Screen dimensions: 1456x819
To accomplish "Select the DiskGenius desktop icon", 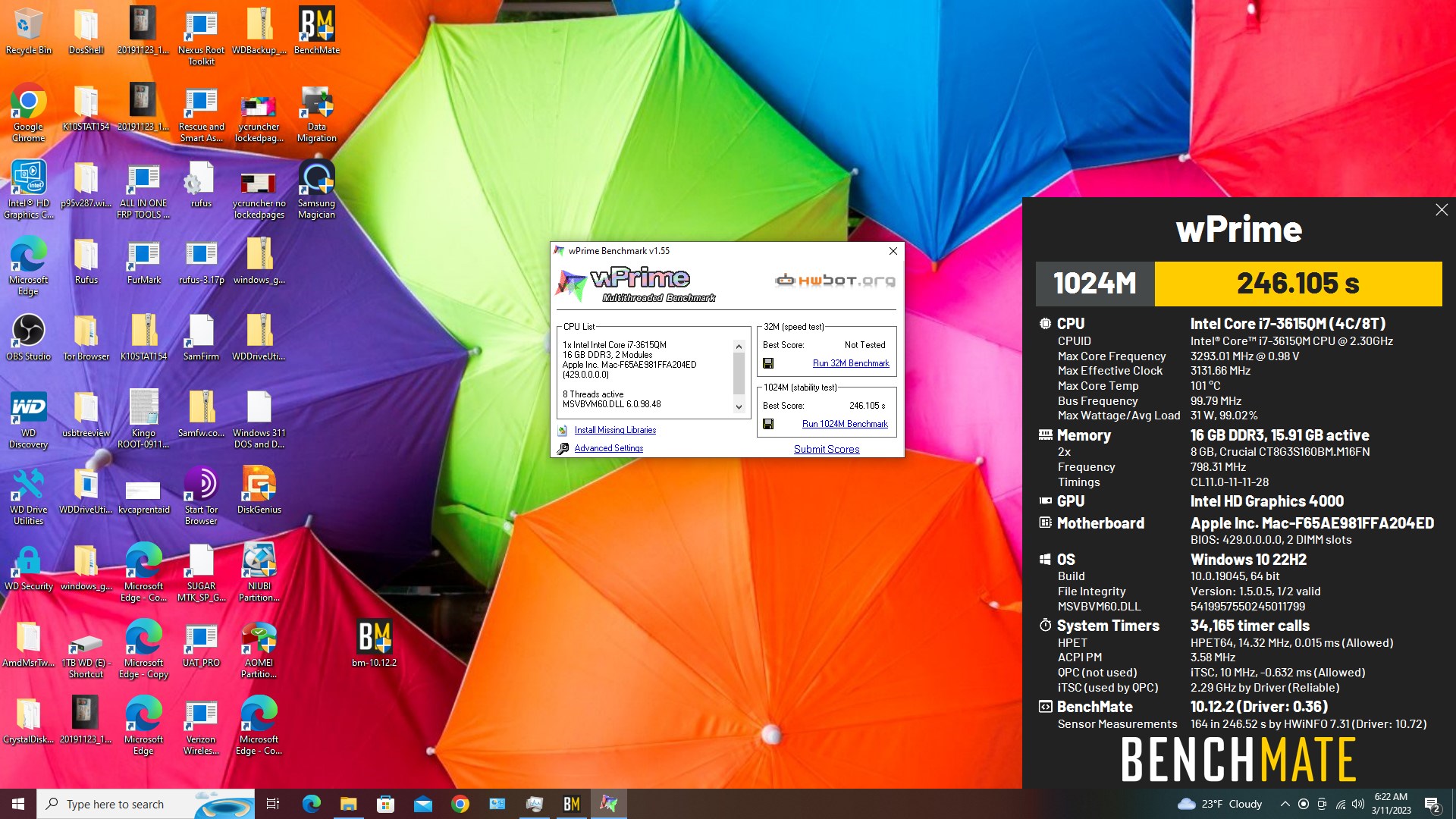I will (259, 490).
